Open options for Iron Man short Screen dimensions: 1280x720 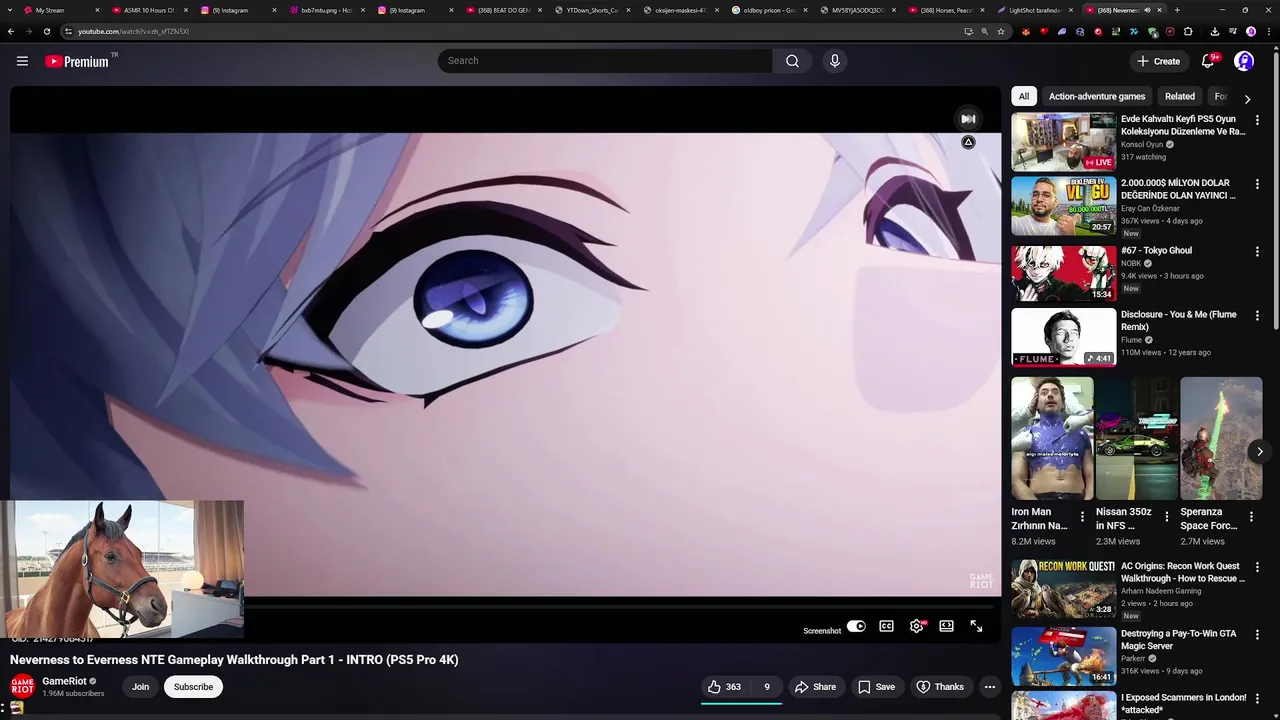pyautogui.click(x=1081, y=517)
